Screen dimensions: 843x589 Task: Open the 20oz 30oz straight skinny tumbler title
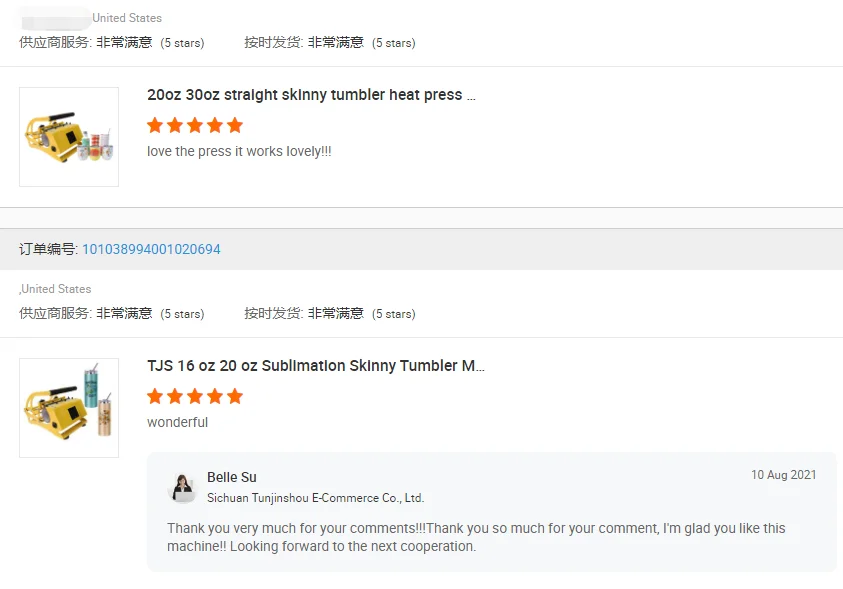coord(311,95)
